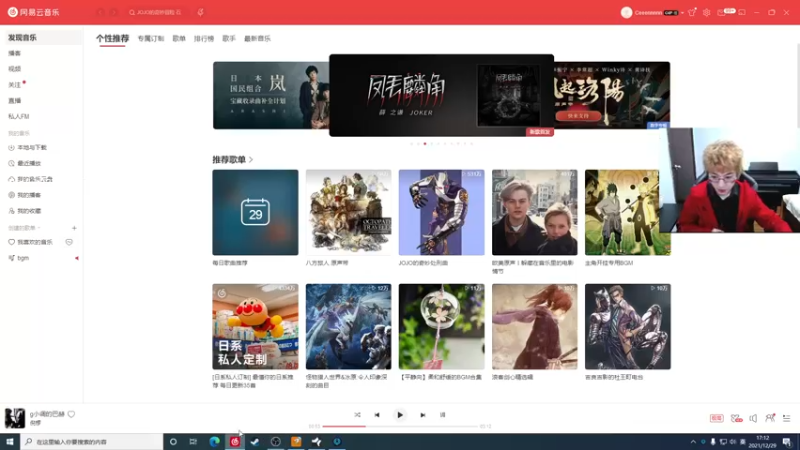The height and width of the screenshot is (450, 800).
Task: Switch to the 专属定制 tab
Action: (x=151, y=38)
